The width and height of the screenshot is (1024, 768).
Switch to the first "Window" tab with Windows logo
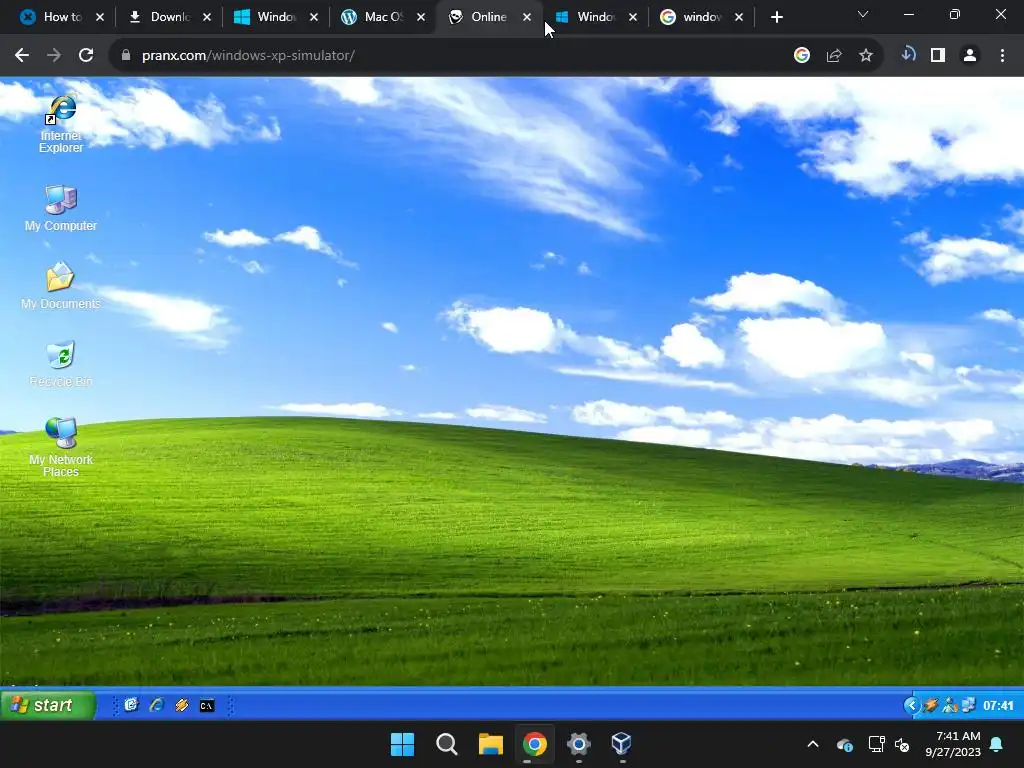[276, 17]
